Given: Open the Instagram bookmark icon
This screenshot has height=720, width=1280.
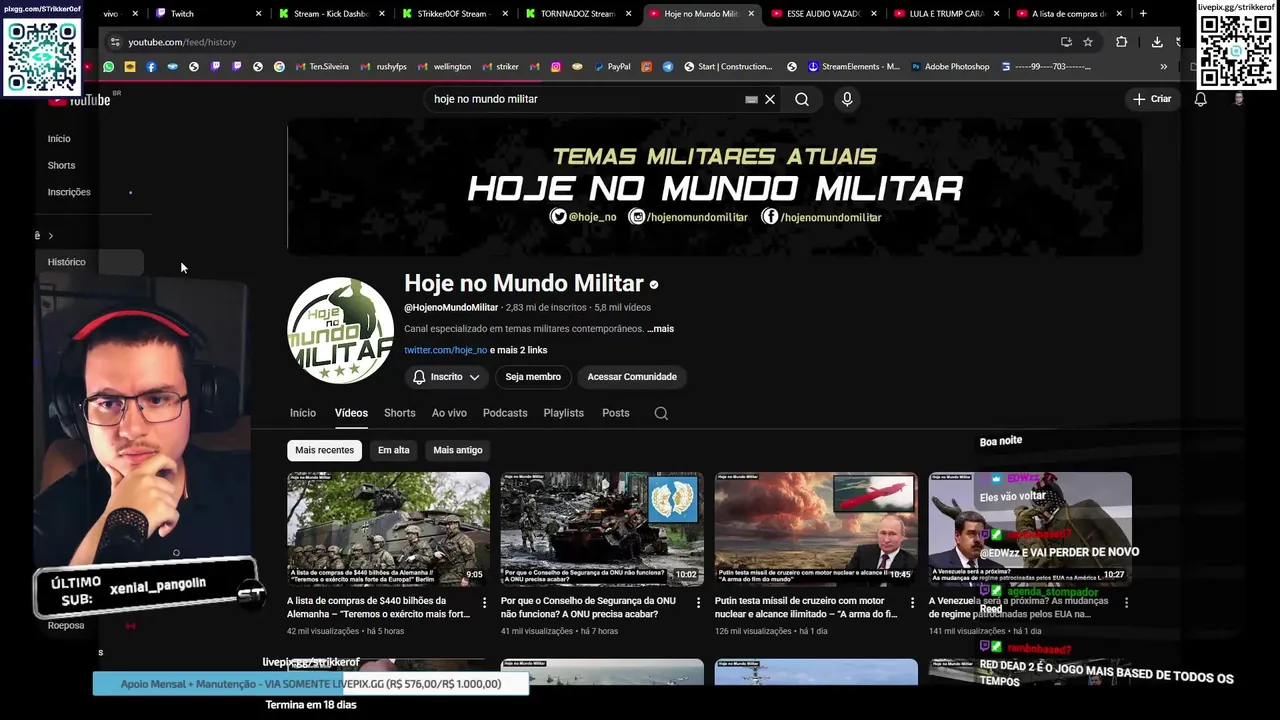Looking at the screenshot, I should click(x=556, y=67).
